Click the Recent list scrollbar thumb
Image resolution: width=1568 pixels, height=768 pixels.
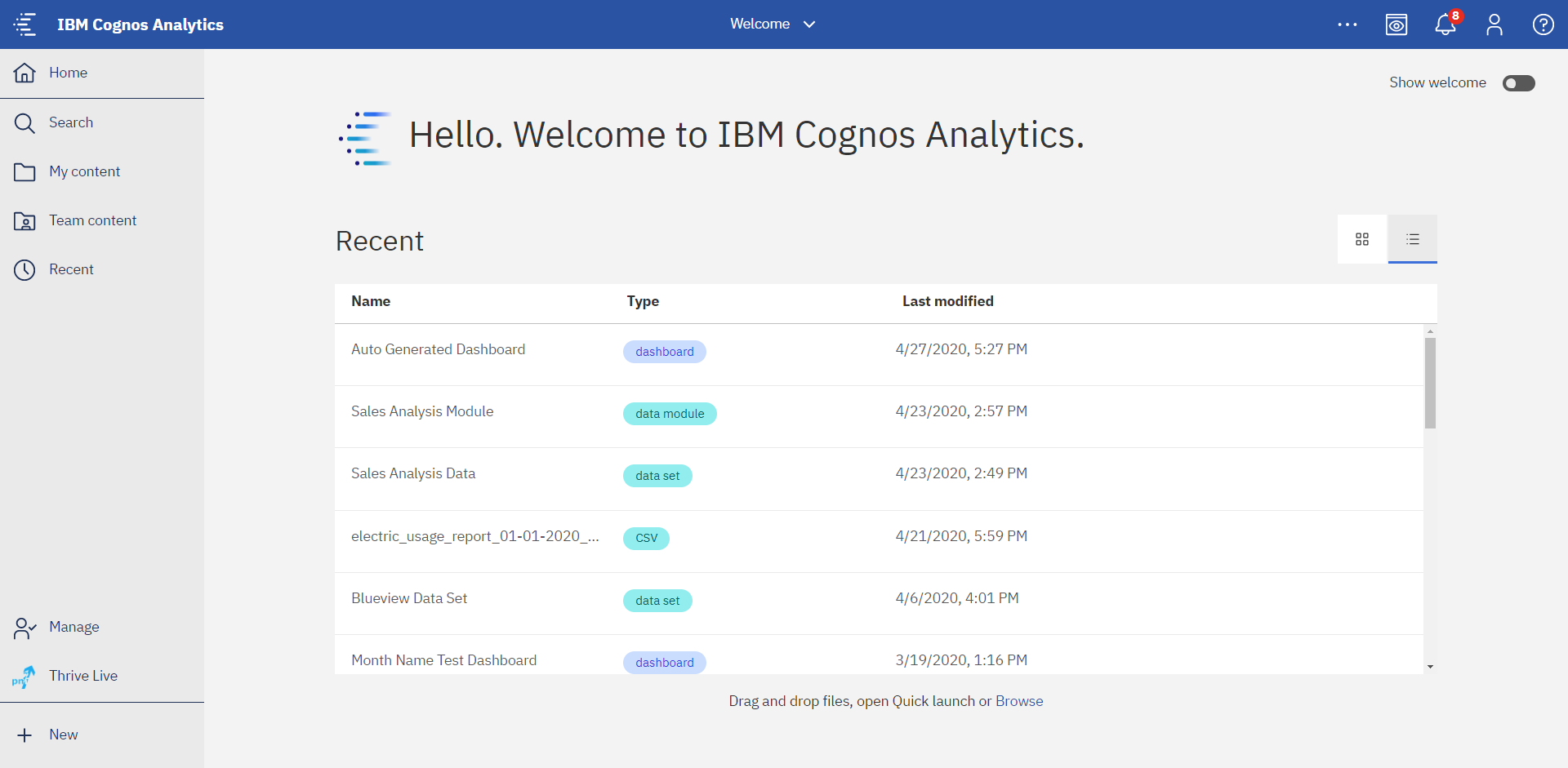tap(1430, 383)
